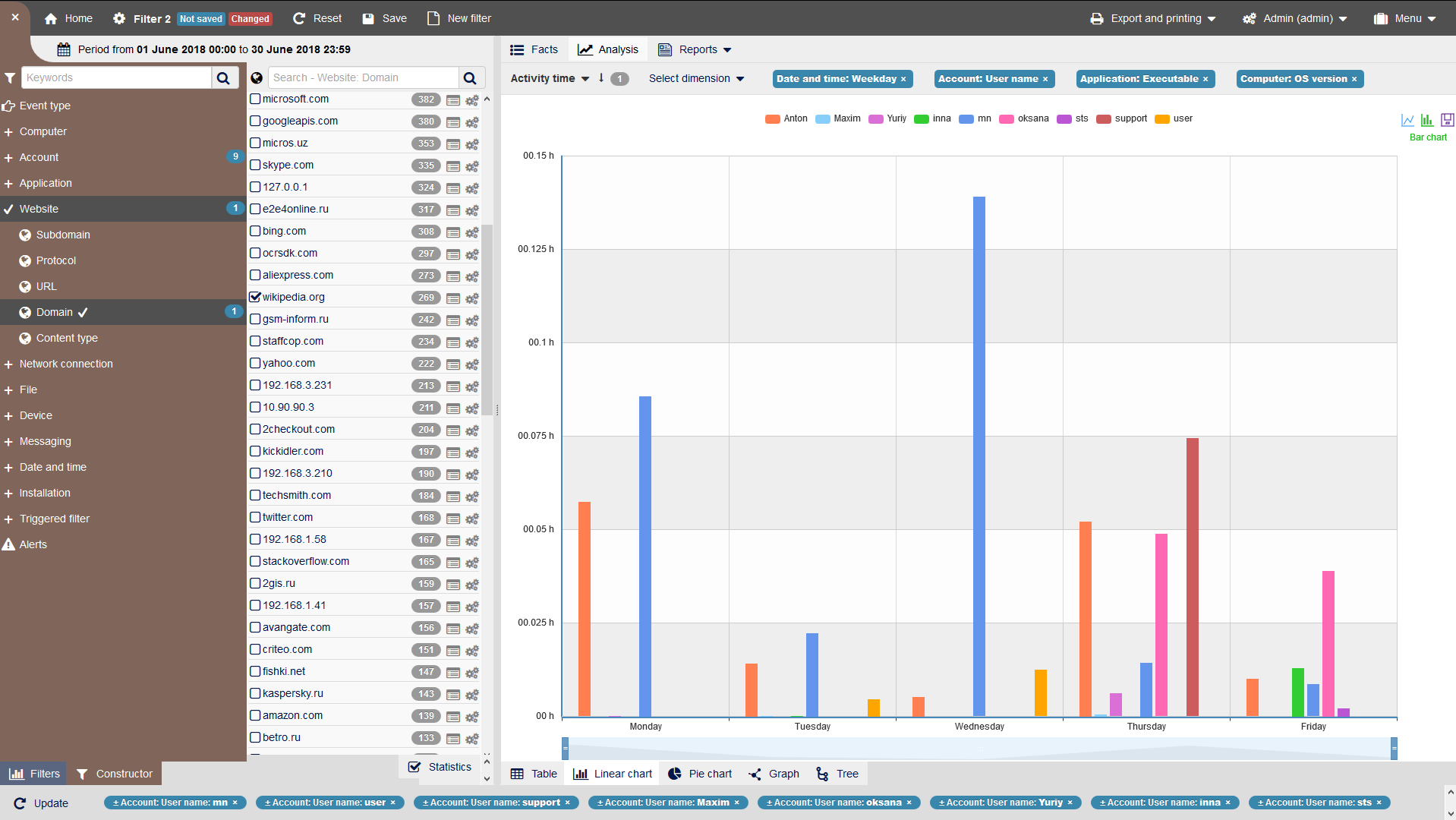
Task: Click the save chart floppy icon
Action: coord(1447,120)
